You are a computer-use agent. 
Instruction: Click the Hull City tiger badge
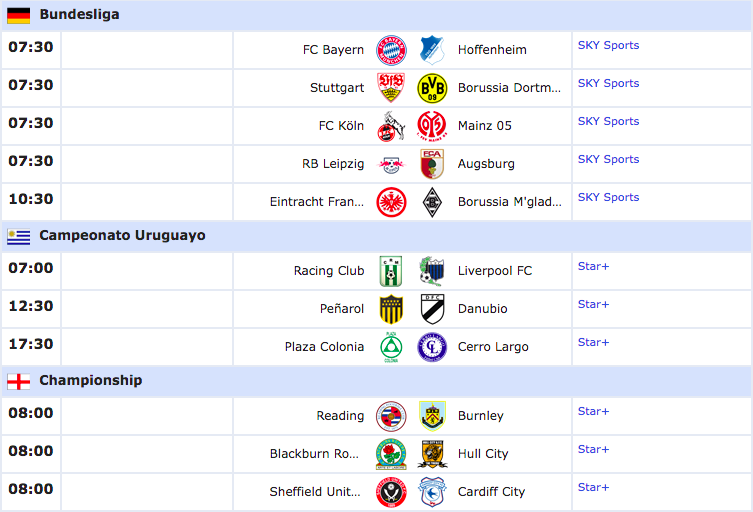click(432, 454)
